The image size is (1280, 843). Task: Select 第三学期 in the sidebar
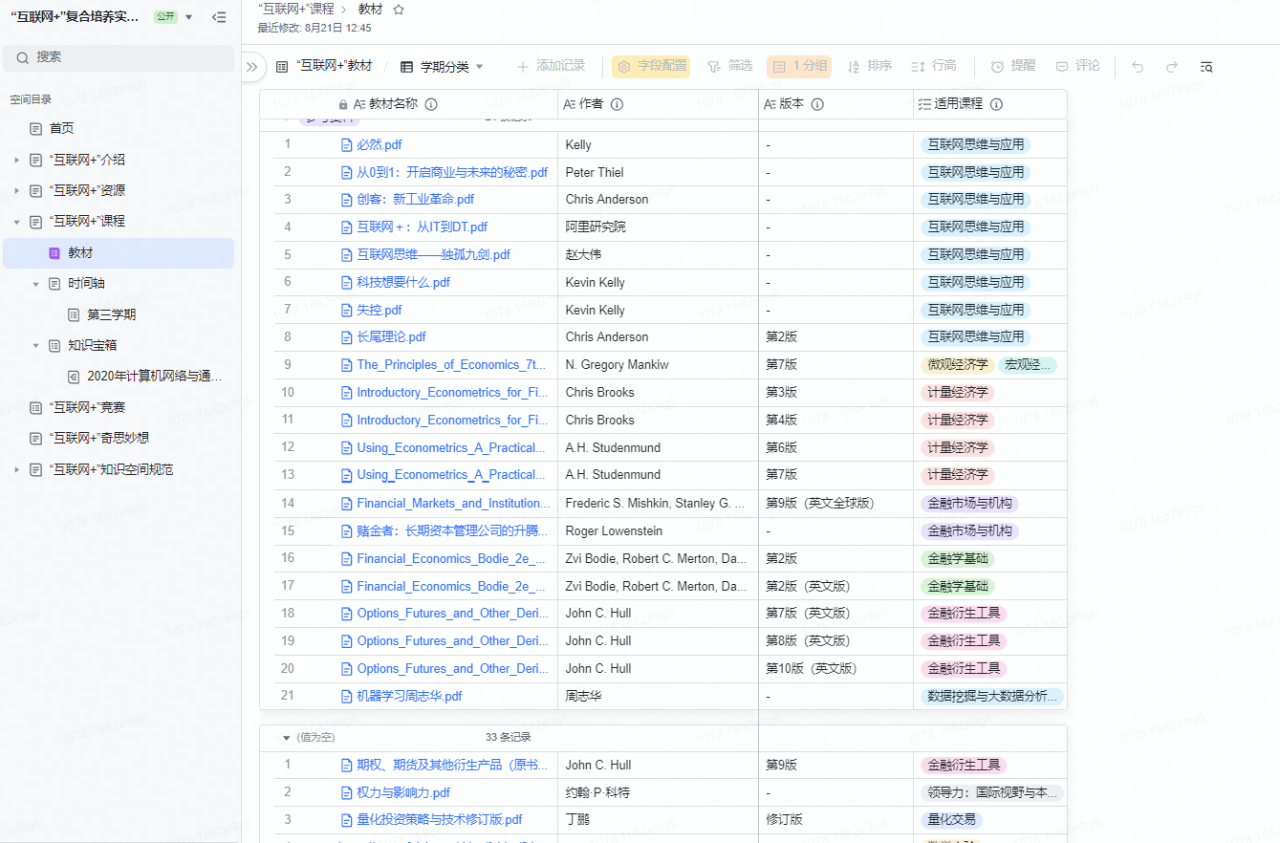pos(111,315)
